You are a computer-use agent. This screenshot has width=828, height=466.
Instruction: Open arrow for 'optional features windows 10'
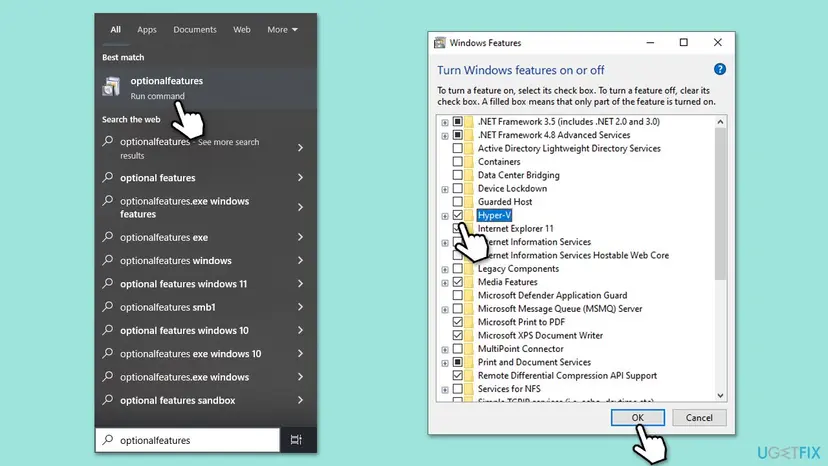pyautogui.click(x=300, y=330)
